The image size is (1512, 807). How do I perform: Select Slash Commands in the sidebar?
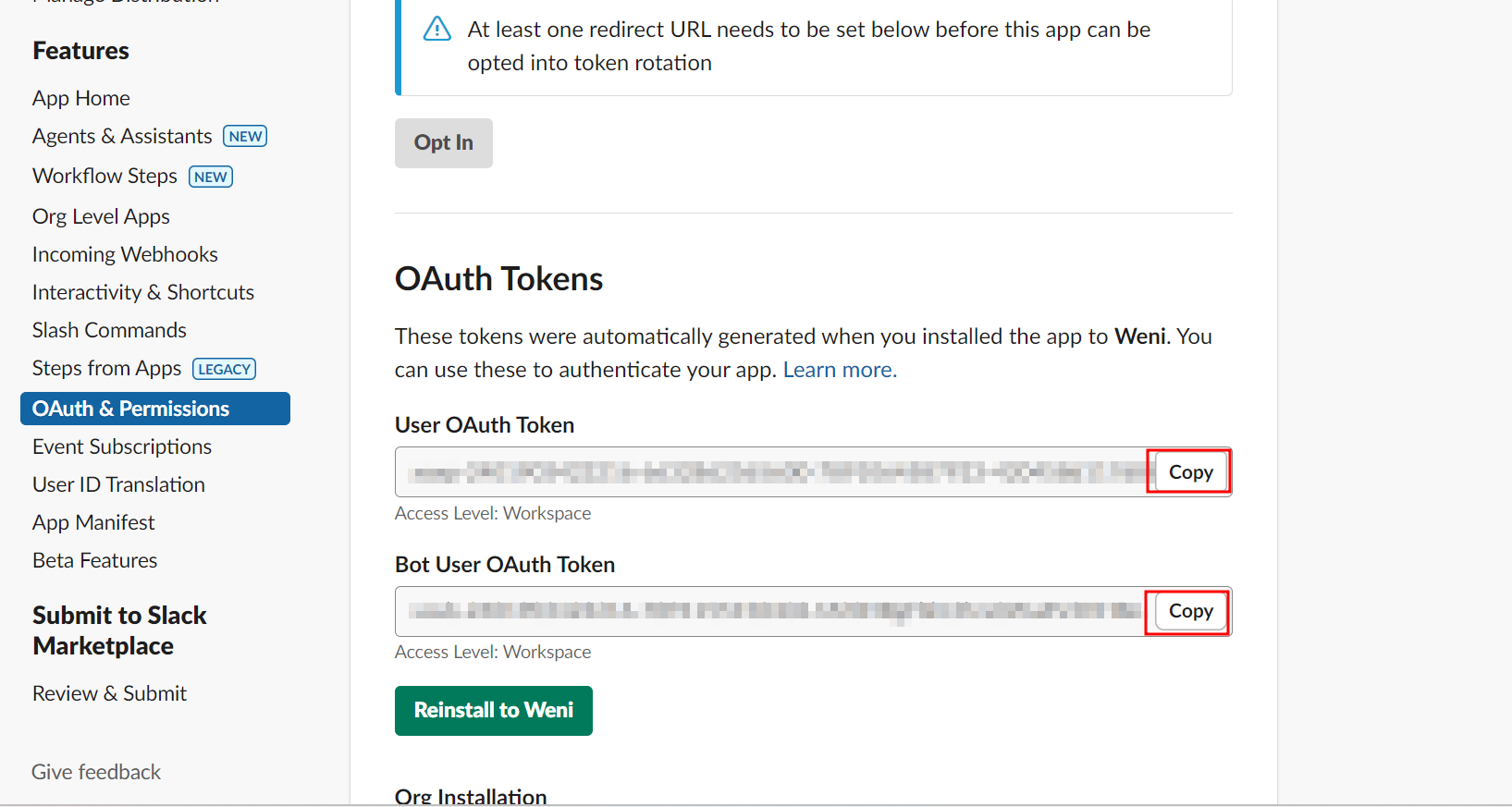(x=108, y=329)
